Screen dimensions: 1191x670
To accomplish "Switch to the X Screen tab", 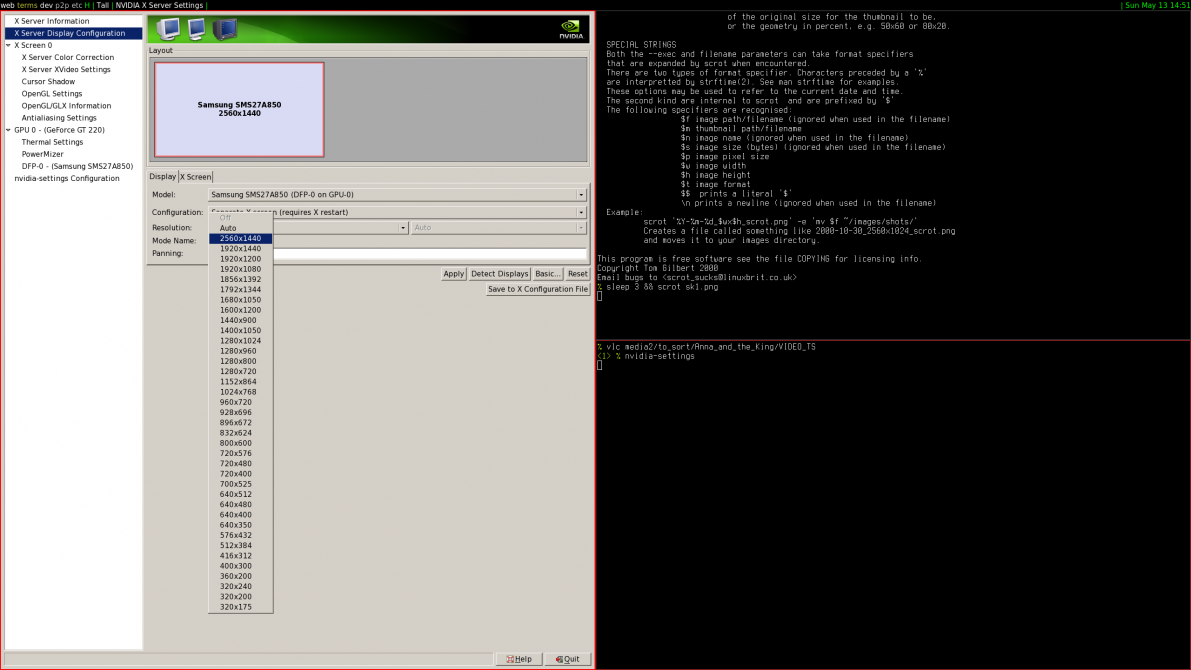I will (x=195, y=176).
